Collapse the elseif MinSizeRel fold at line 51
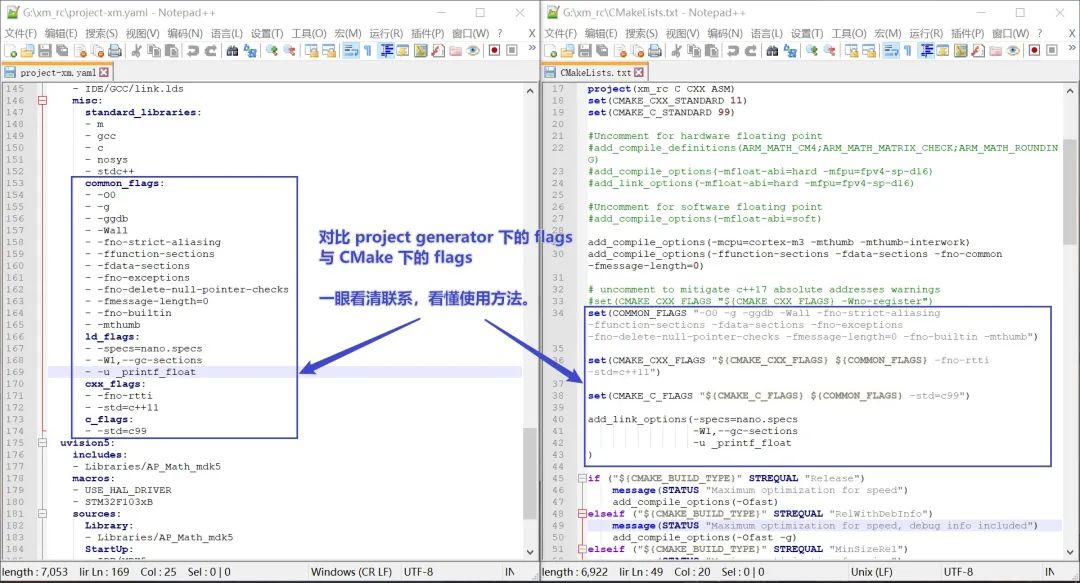This screenshot has width=1080, height=583. coord(582,549)
